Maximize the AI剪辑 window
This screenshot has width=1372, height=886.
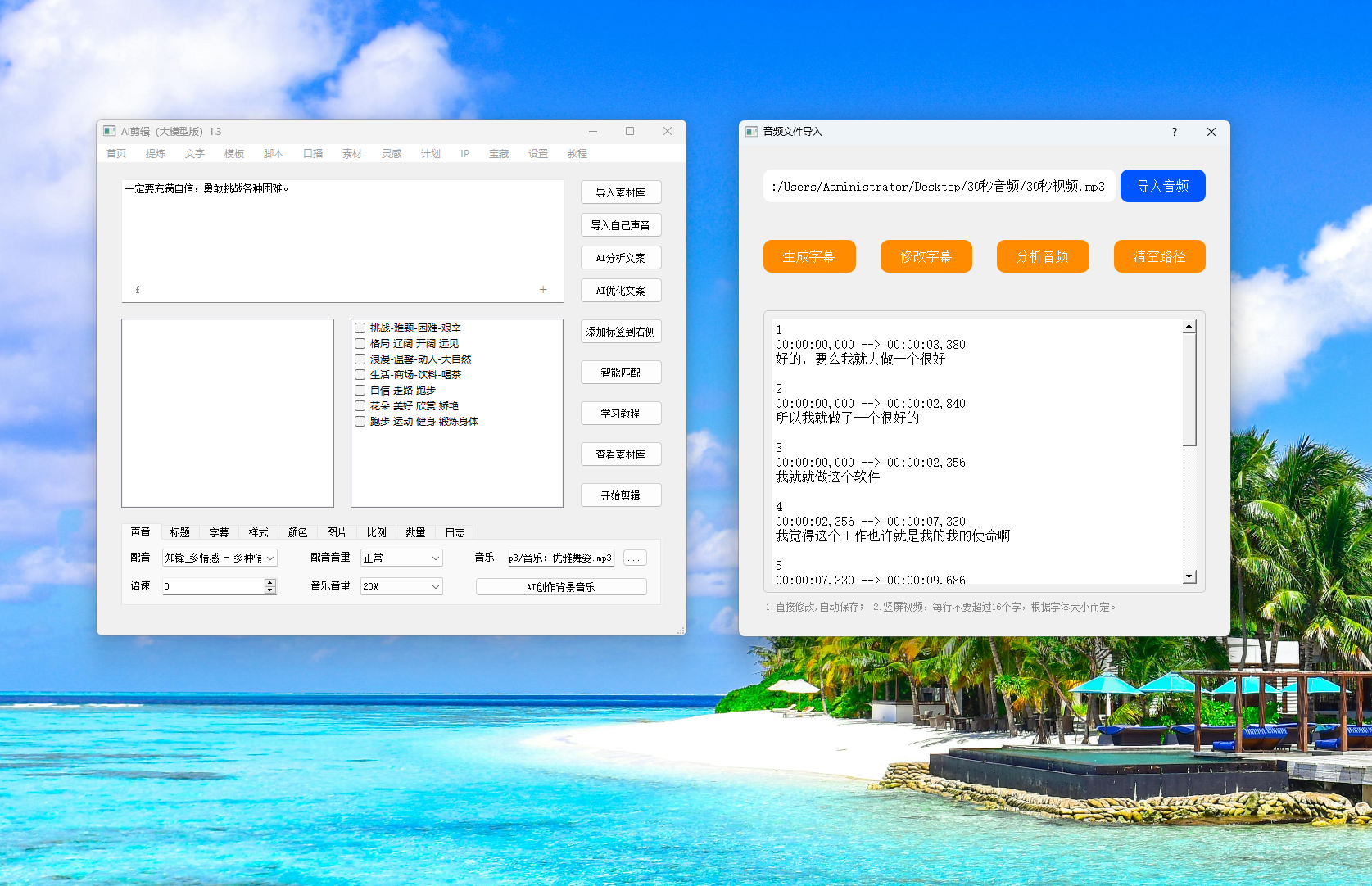[629, 131]
